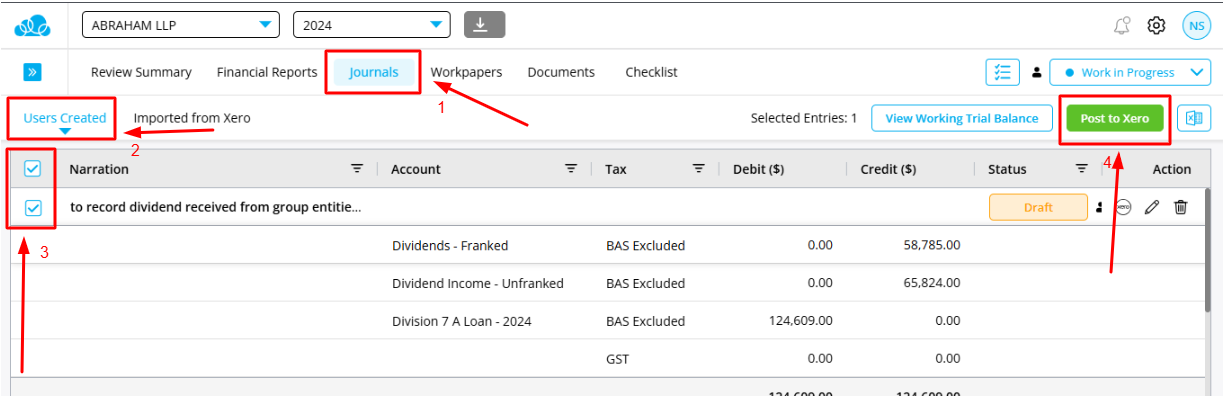Click the pencil edit icon for journal
1227x405 pixels.
[1152, 207]
